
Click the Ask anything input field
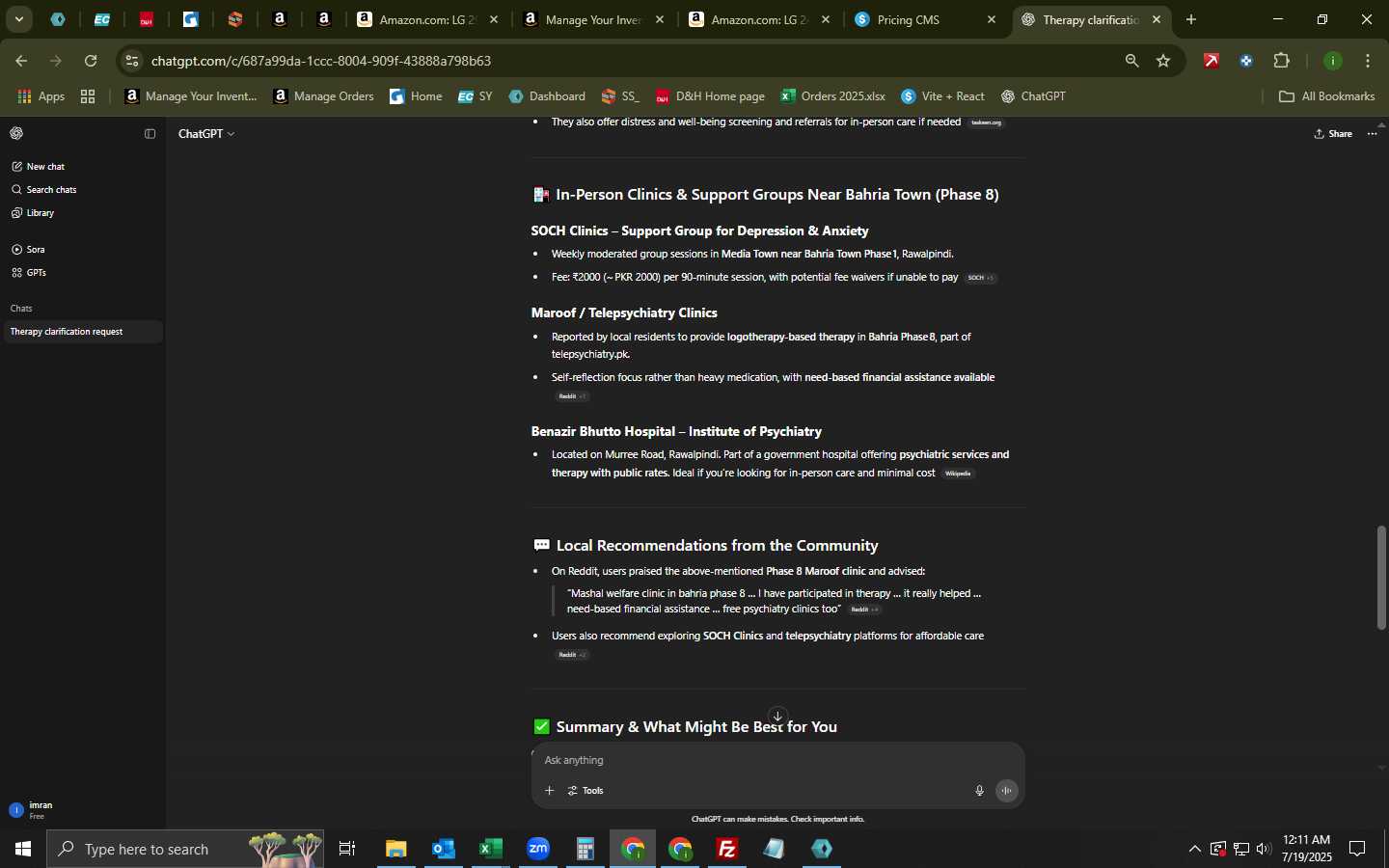[x=777, y=761]
